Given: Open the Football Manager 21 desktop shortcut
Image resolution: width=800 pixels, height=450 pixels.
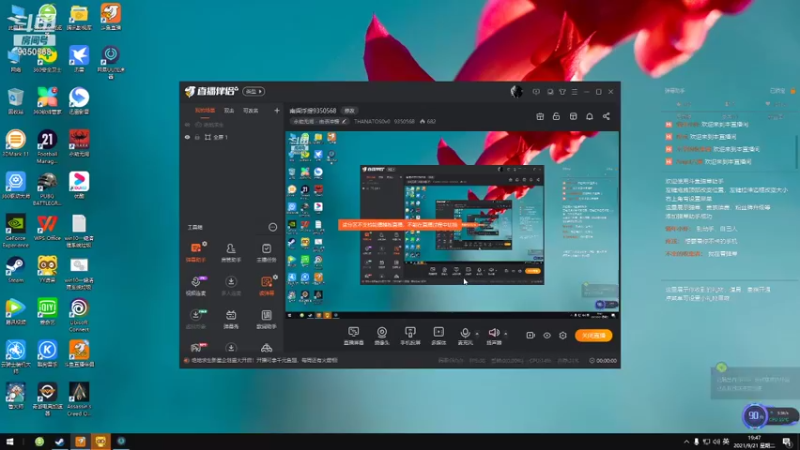Looking at the screenshot, I should pos(47,146).
